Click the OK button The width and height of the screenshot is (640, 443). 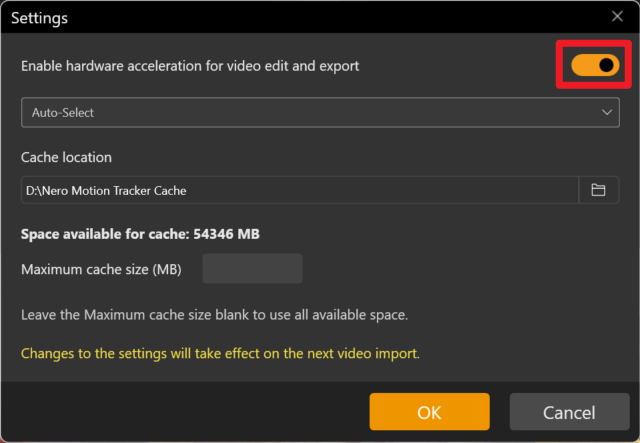[x=429, y=412]
